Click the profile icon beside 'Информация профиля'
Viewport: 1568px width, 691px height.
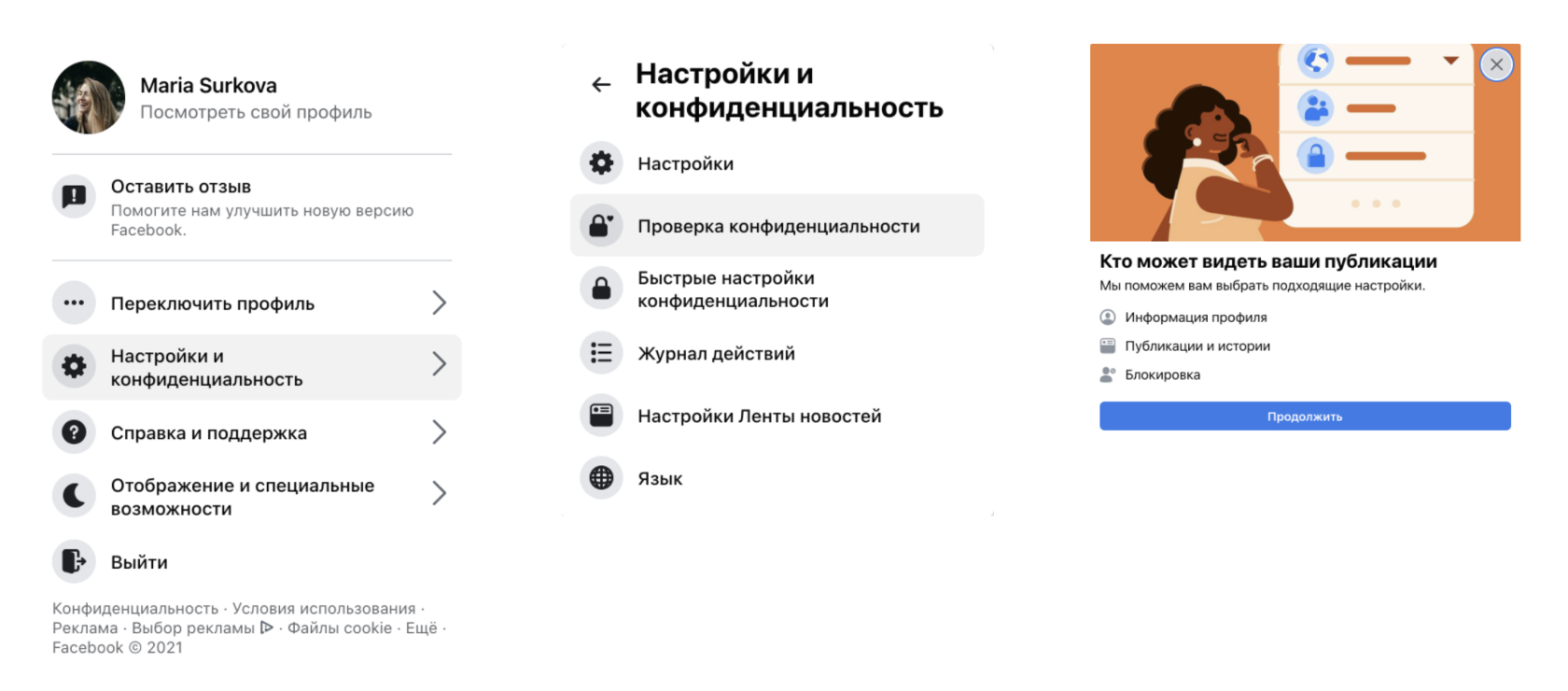[x=1108, y=317]
